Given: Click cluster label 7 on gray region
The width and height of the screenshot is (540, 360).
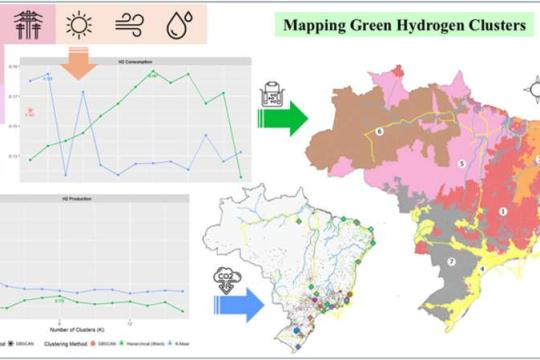Looking at the screenshot, I should pos(451,261).
